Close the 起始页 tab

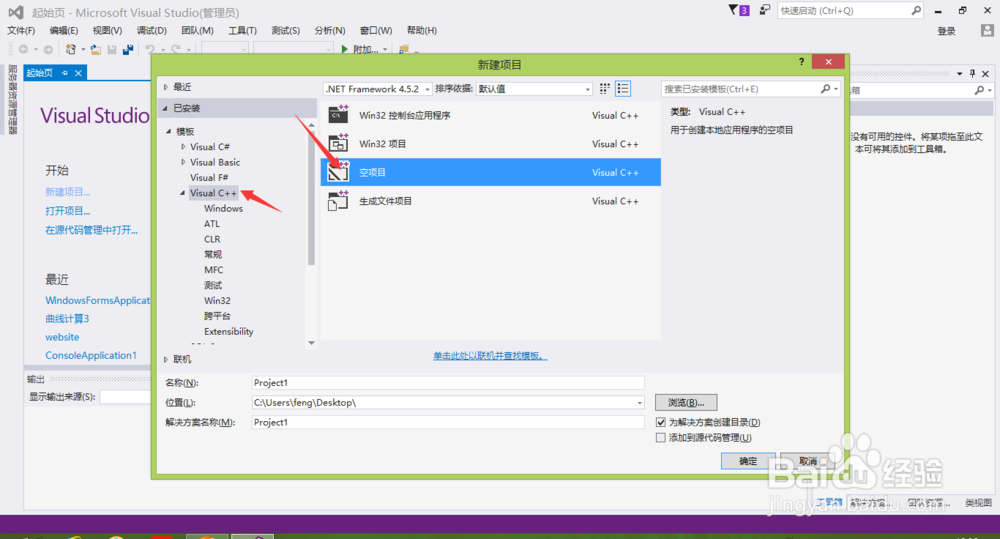point(78,73)
